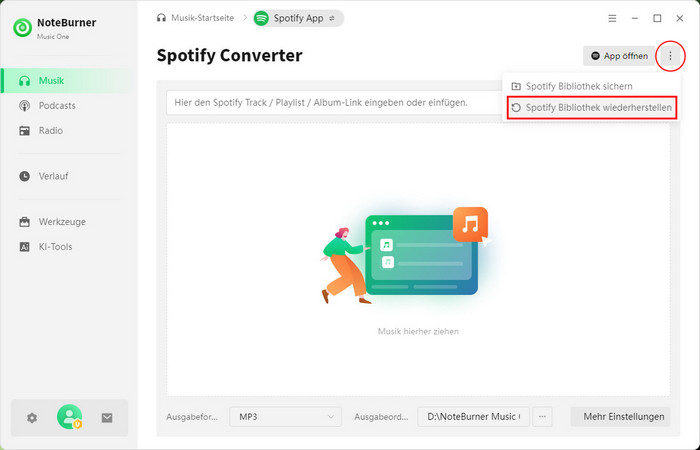The image size is (700, 450).
Task: Click the three-dot more options button
Action: click(670, 56)
